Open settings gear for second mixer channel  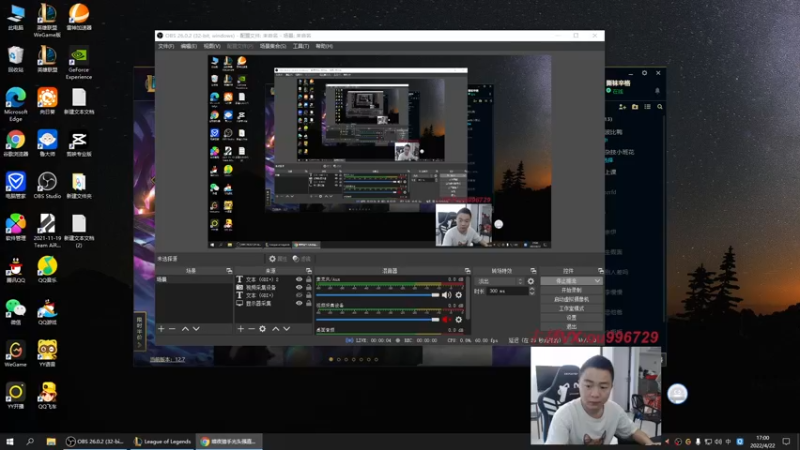coord(459,319)
